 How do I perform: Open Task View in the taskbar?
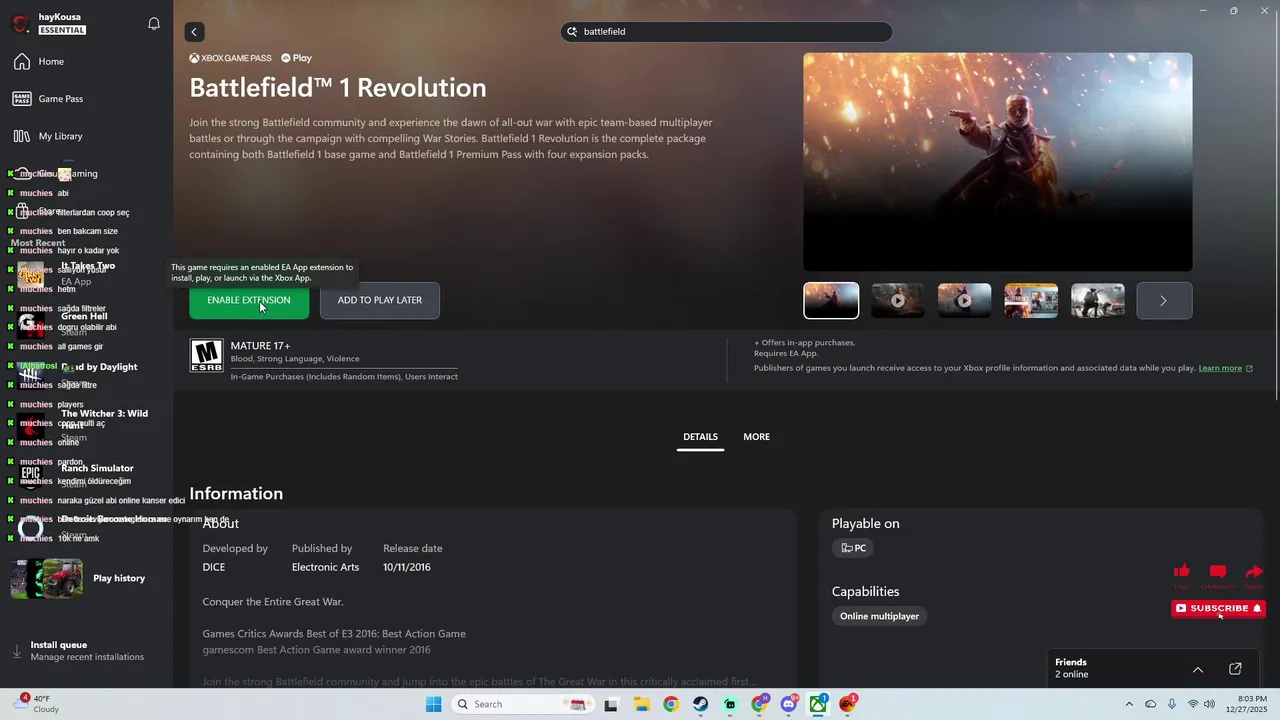611,704
